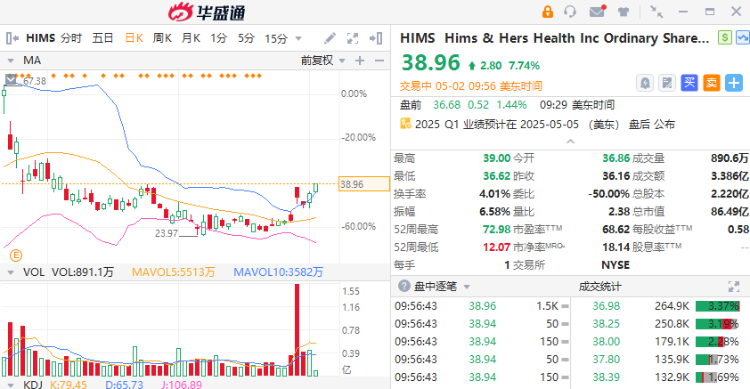This screenshot has width=750, height=389.
Task: Shrink the window with the compact mode arrows
Action: tap(656, 12)
